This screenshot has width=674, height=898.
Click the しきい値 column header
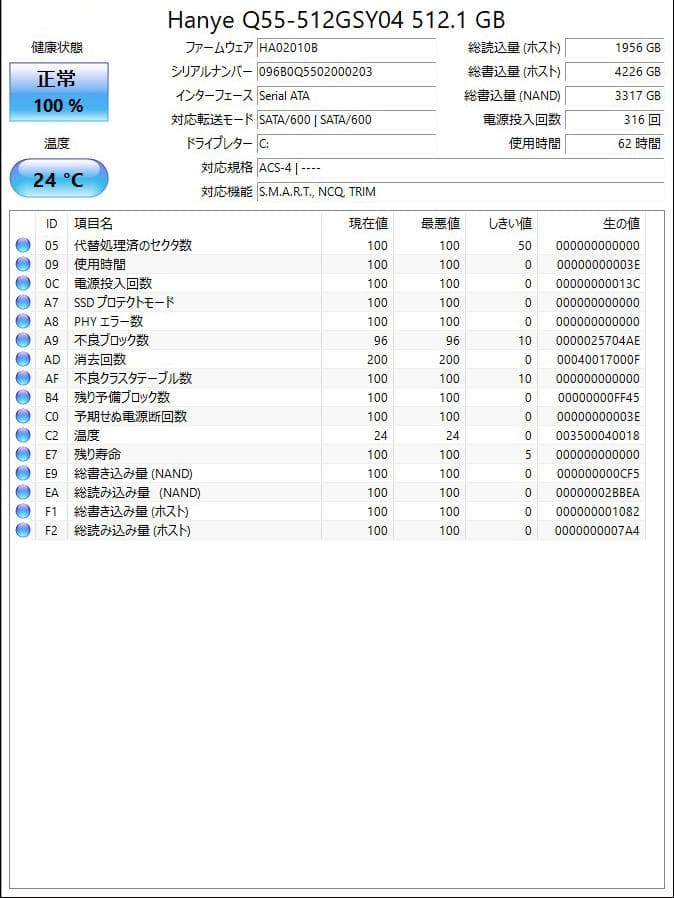tap(502, 223)
